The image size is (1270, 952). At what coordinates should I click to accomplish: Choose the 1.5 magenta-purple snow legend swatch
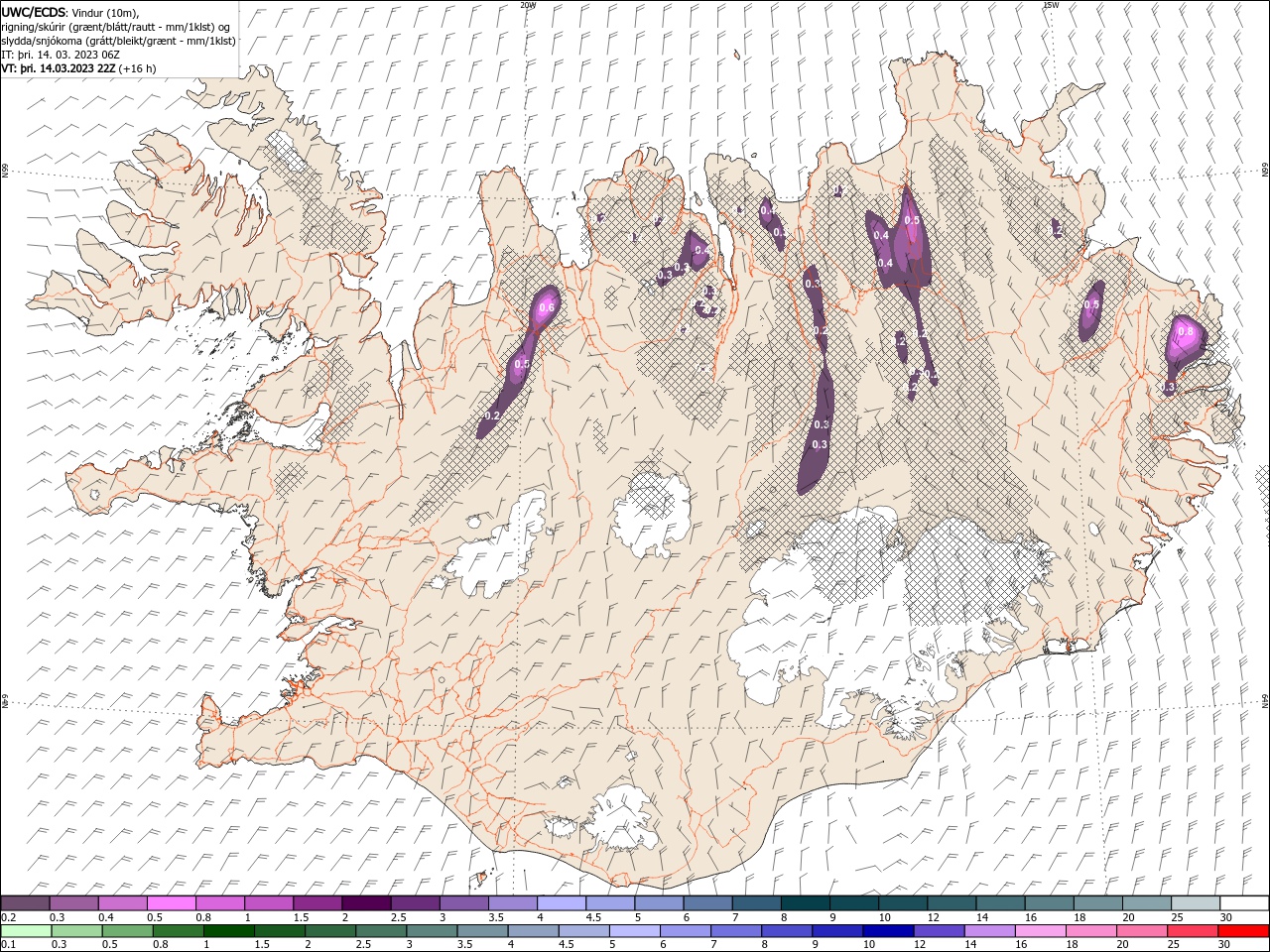pyautogui.click(x=317, y=903)
